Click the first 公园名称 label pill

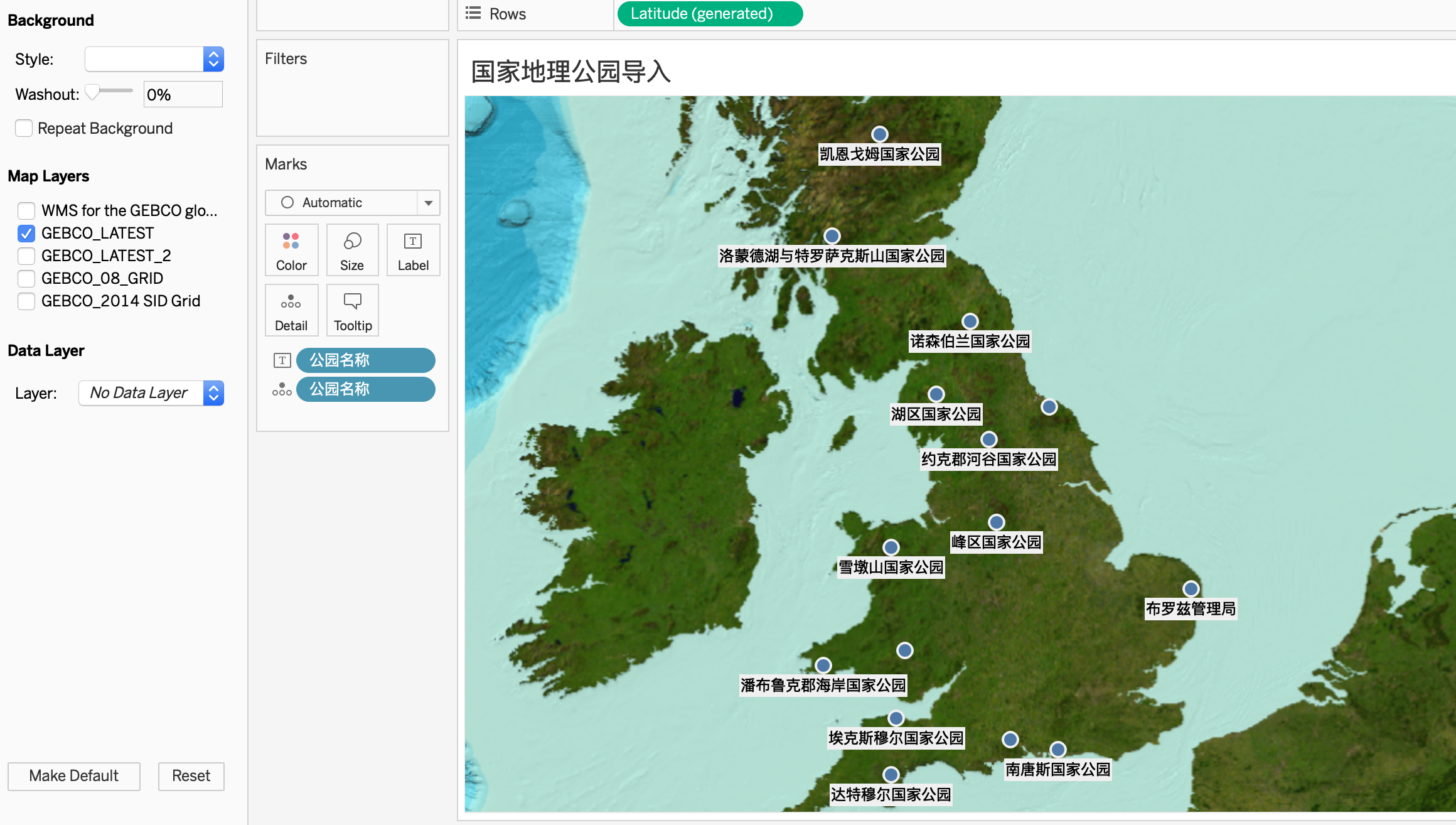366,360
